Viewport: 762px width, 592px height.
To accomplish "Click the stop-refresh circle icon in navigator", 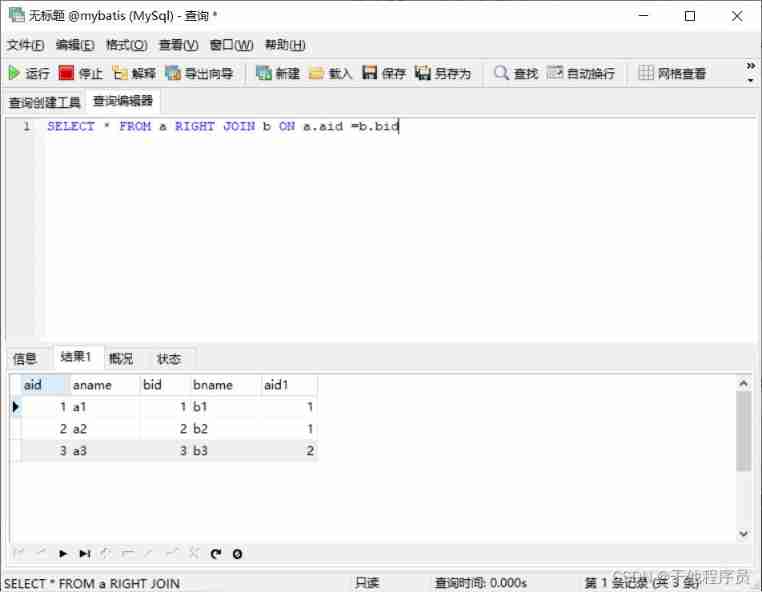I will (x=237, y=554).
